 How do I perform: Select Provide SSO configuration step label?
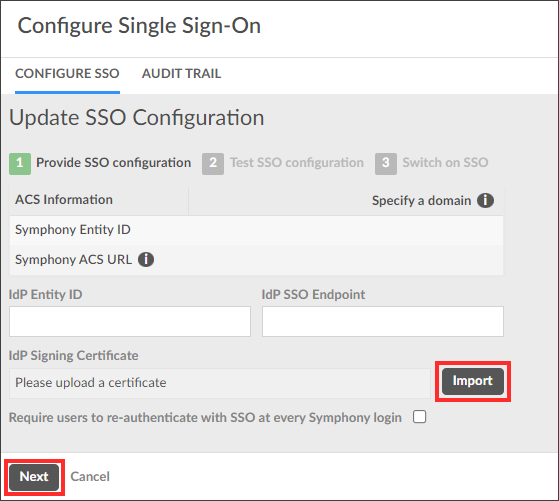coord(114,163)
